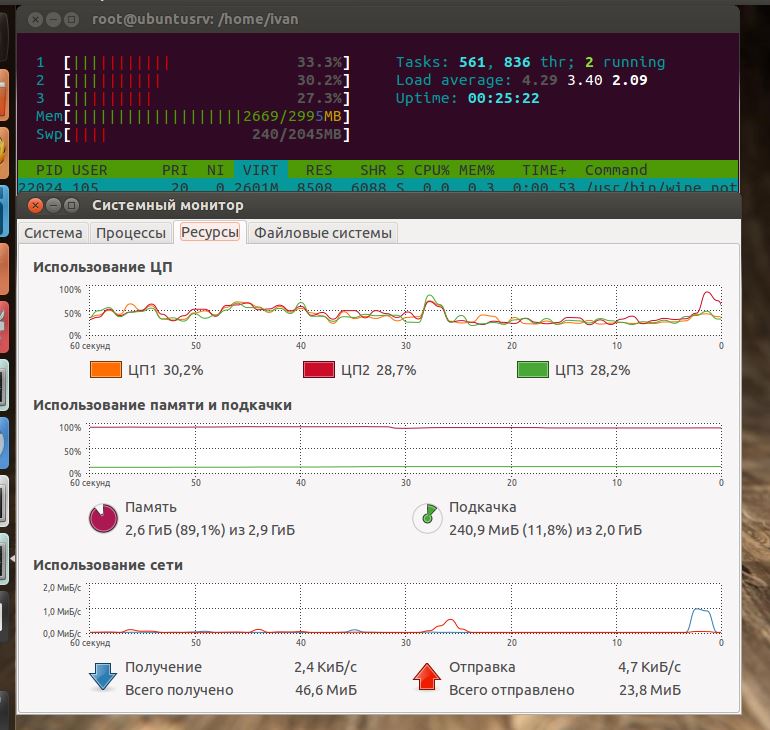Image resolution: width=770 pixels, height=730 pixels.
Task: Open the Процессы tab
Action: 130,233
